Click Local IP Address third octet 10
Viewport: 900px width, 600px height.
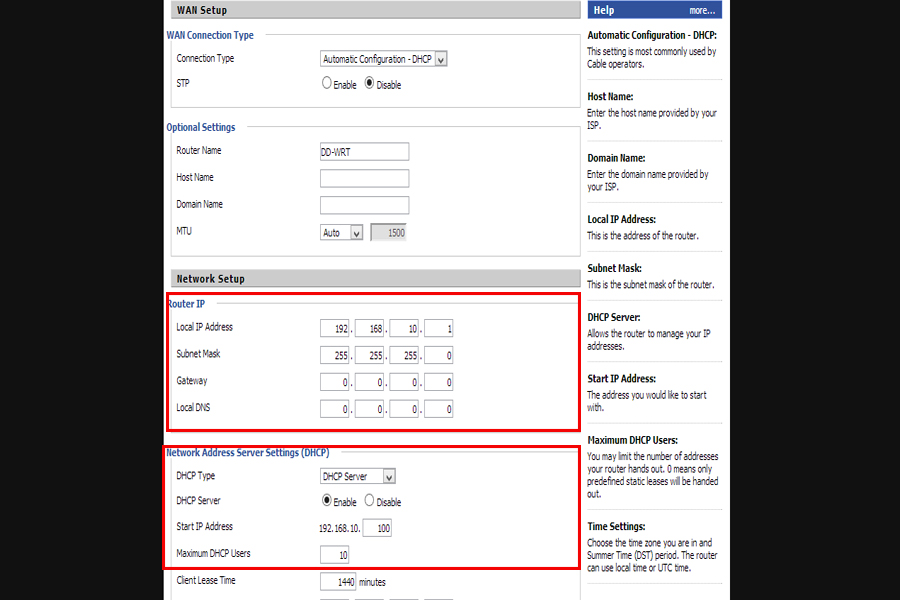[404, 328]
